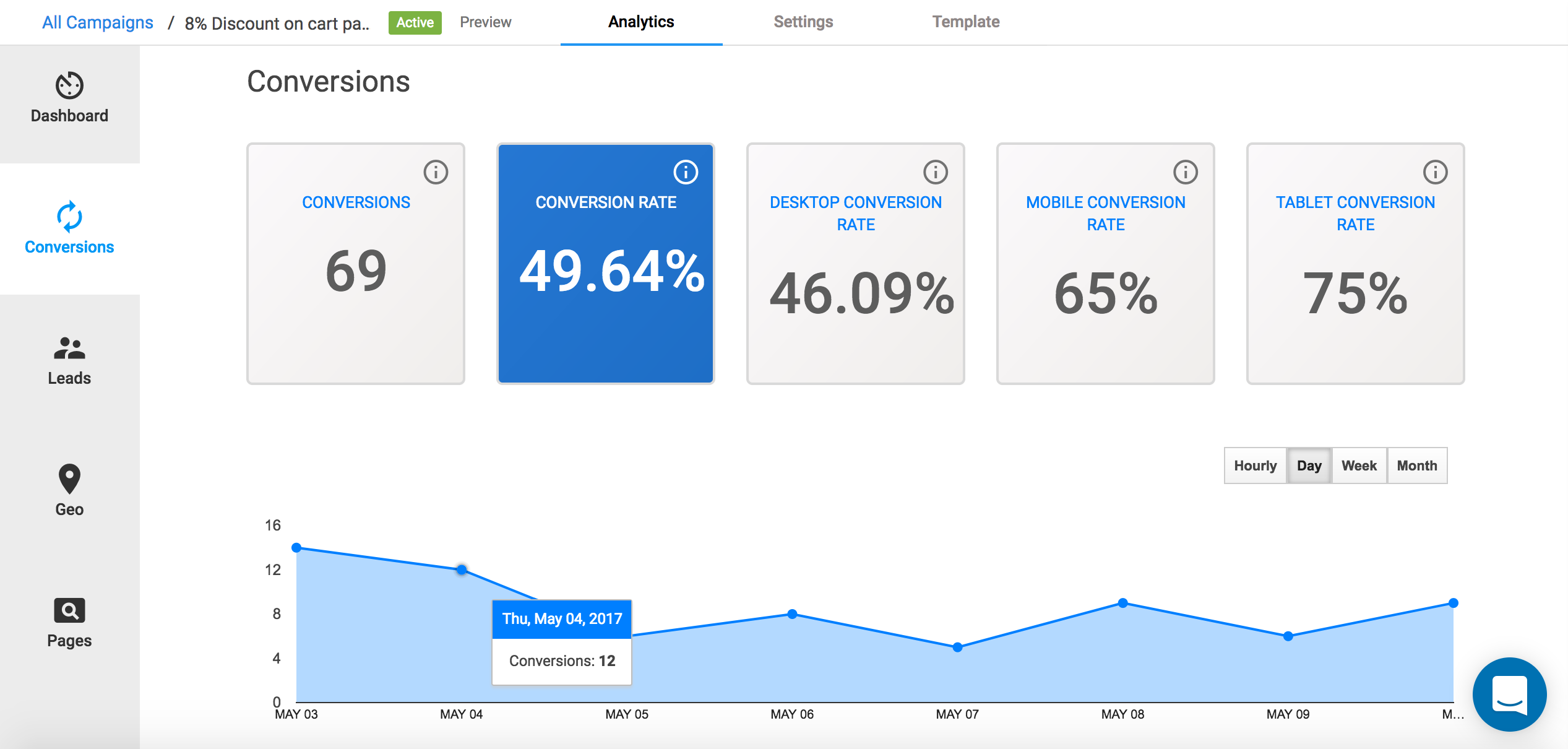Open the chat support bubble
This screenshot has width=1568, height=749.
1509,695
